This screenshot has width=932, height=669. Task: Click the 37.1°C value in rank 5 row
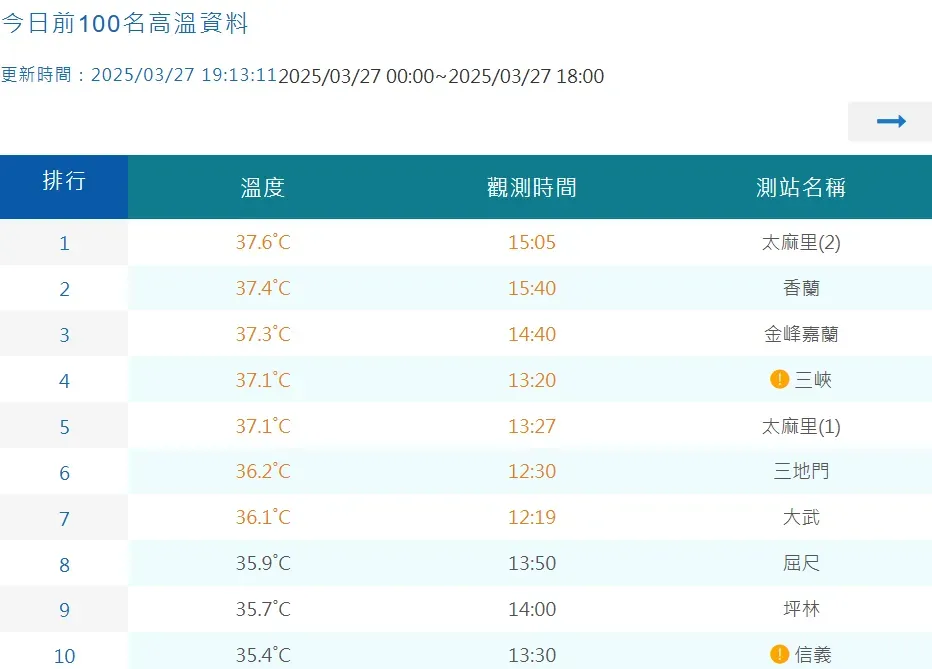pos(263,426)
